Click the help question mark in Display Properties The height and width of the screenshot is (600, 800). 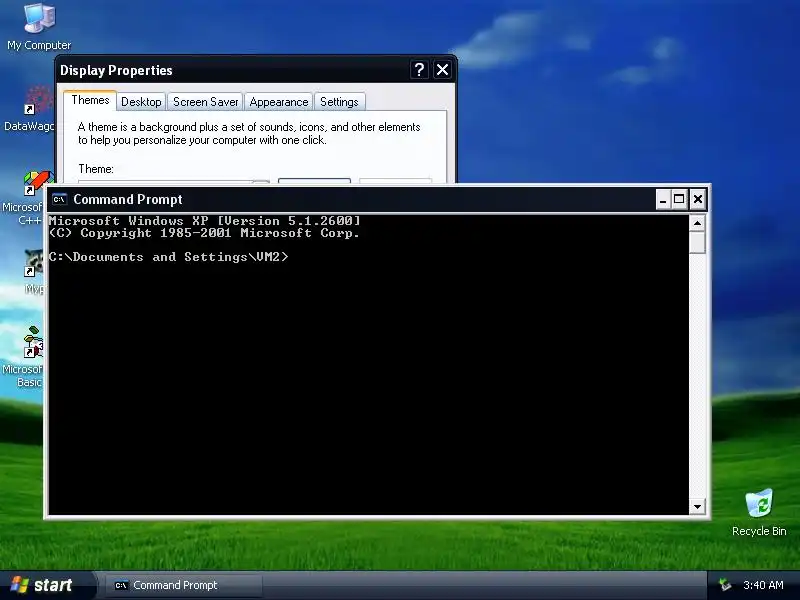click(419, 69)
